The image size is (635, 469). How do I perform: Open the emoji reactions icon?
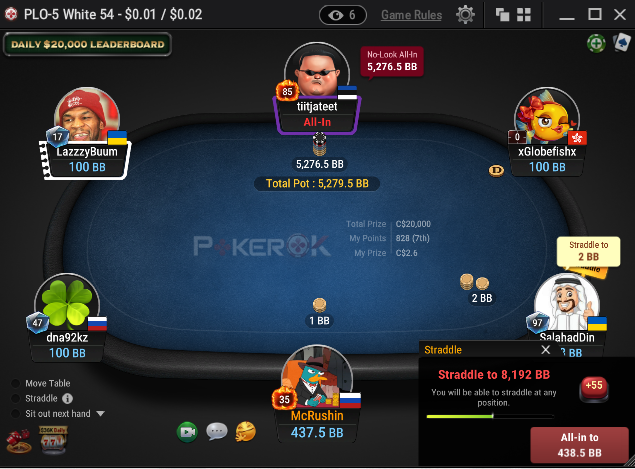[246, 431]
